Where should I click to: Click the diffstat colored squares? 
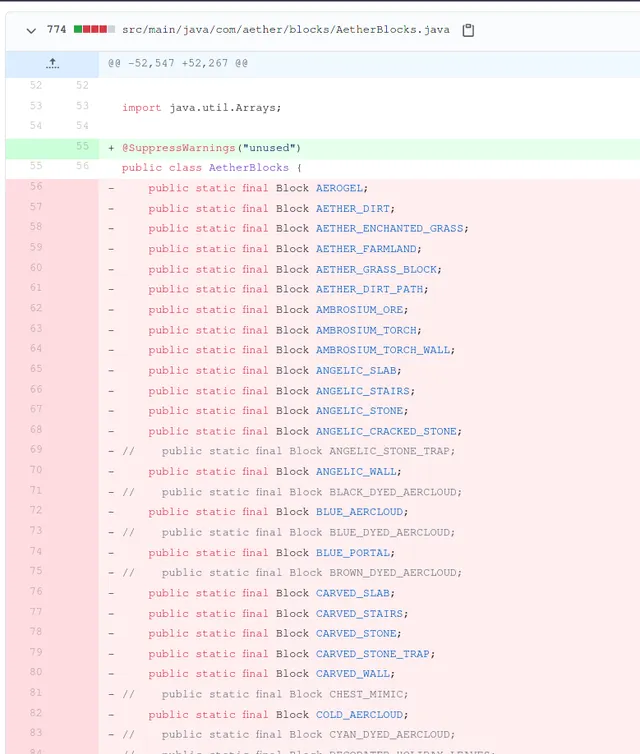point(94,29)
